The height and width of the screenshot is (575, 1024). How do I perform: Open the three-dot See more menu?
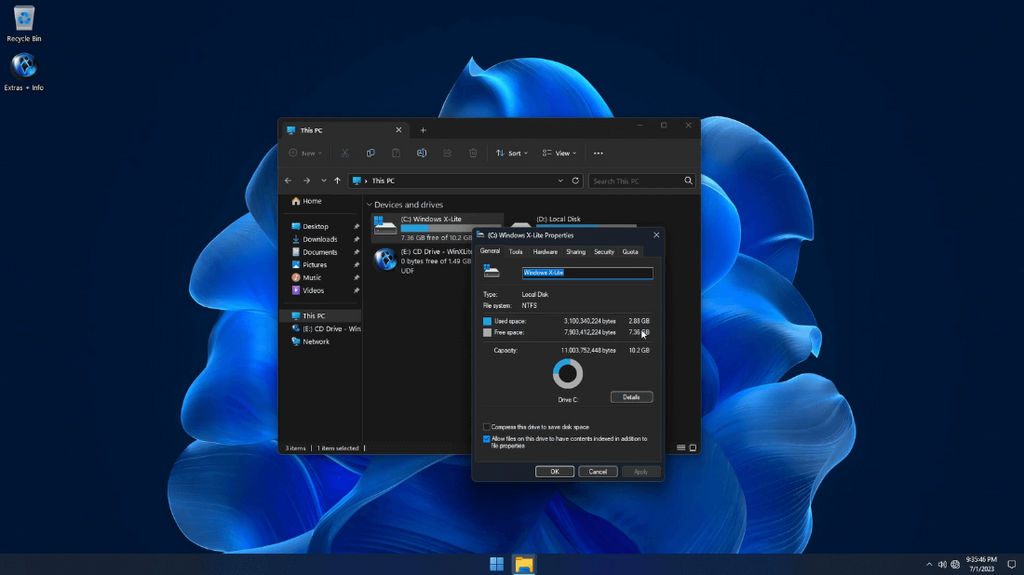[598, 153]
